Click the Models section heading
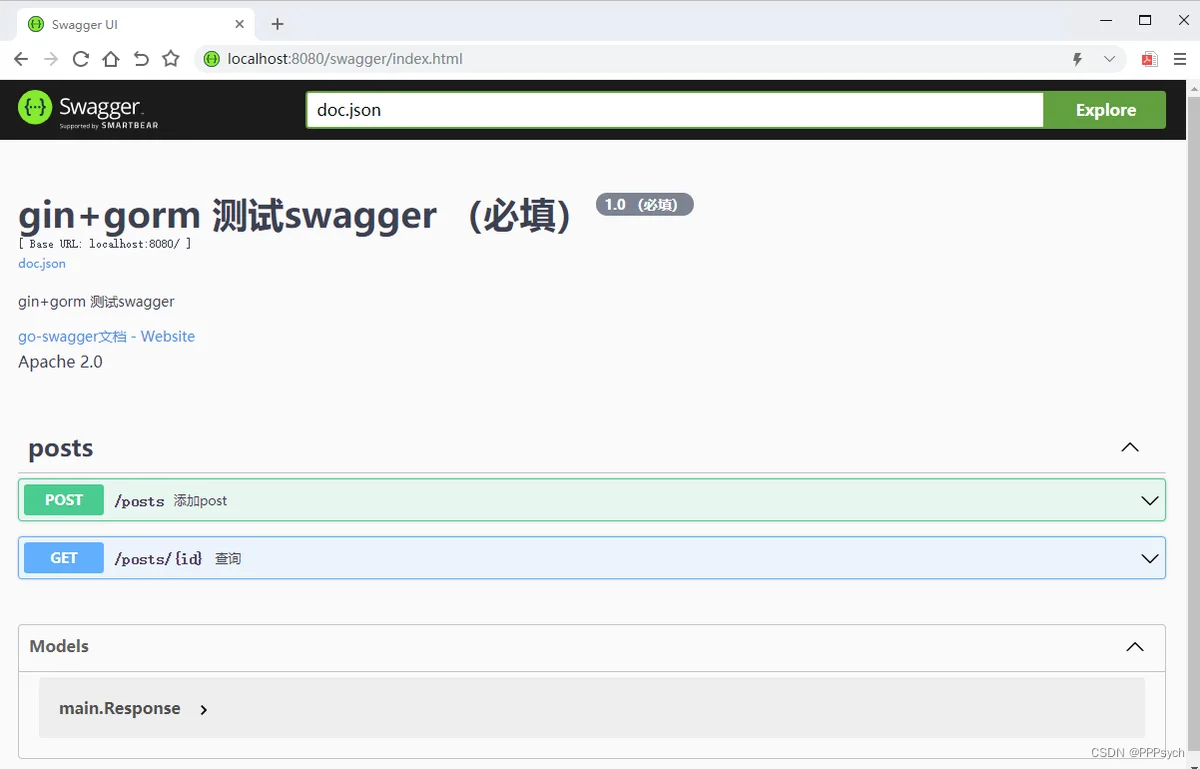 [59, 646]
